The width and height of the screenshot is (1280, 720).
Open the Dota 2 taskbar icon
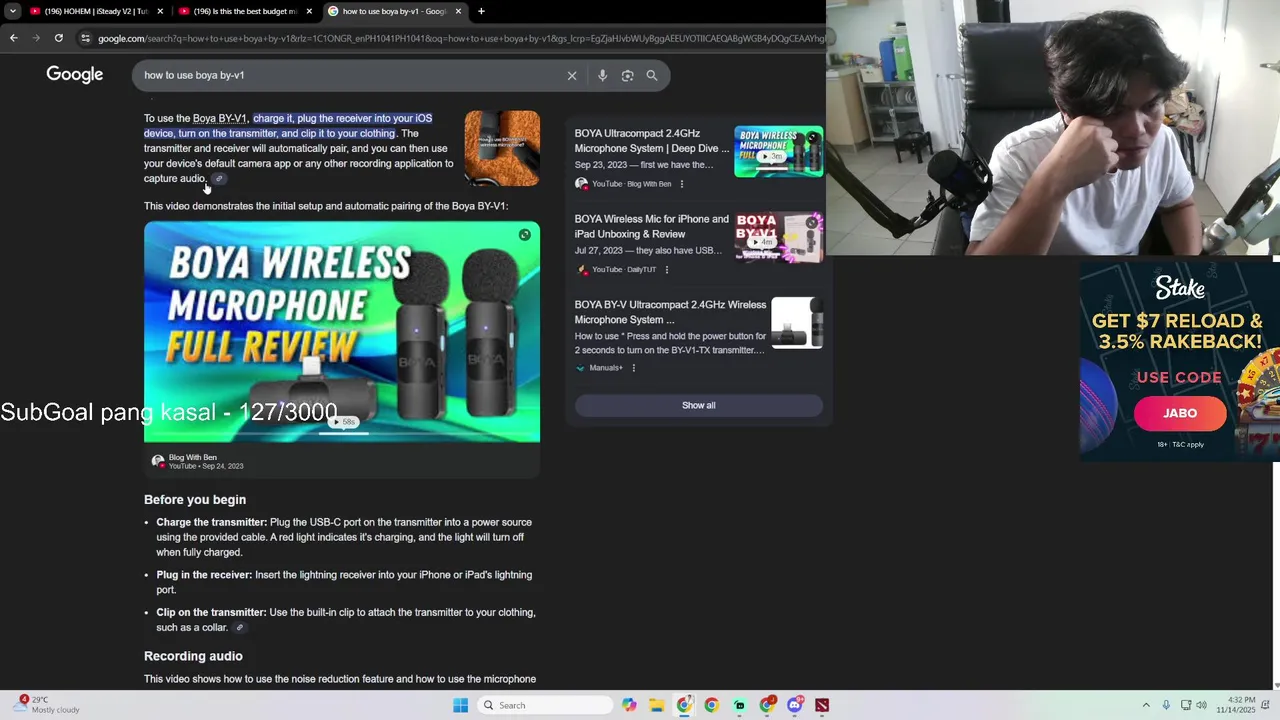point(822,705)
